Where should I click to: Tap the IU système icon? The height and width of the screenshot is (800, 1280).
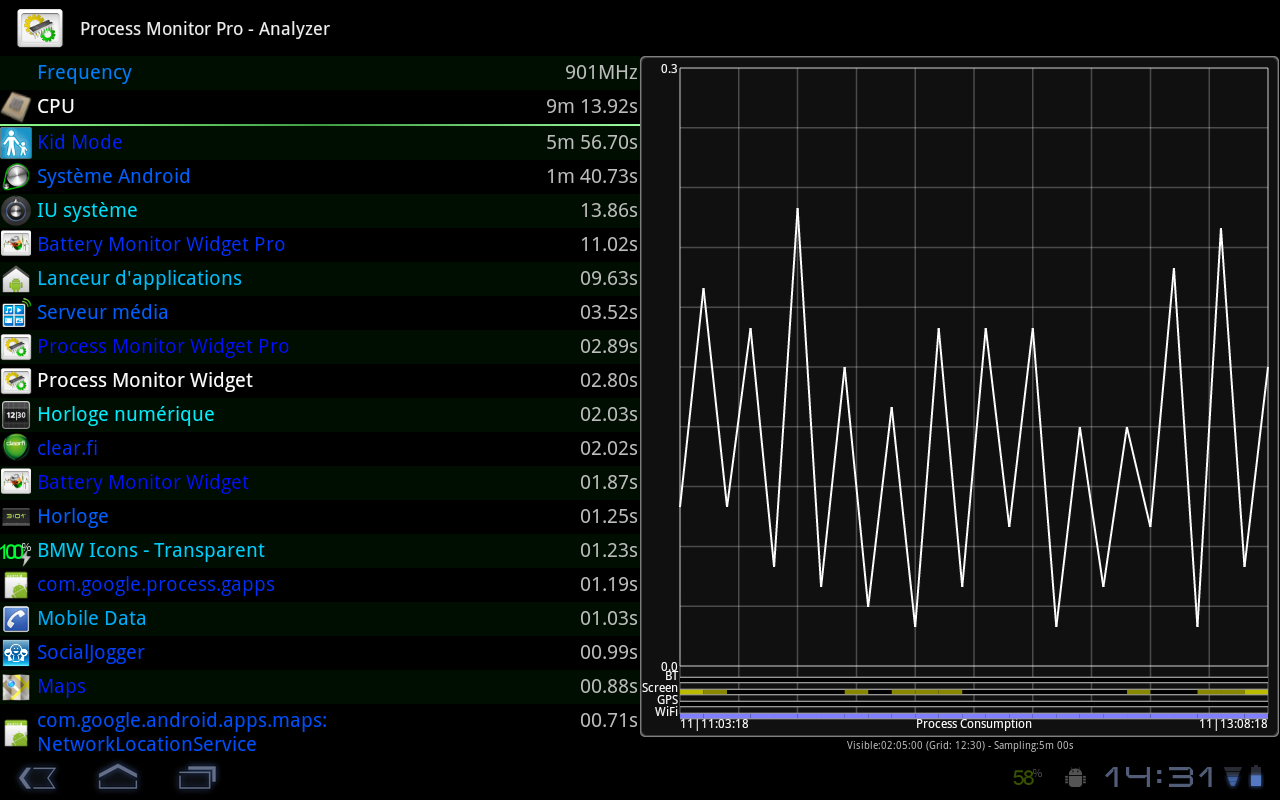[16, 210]
